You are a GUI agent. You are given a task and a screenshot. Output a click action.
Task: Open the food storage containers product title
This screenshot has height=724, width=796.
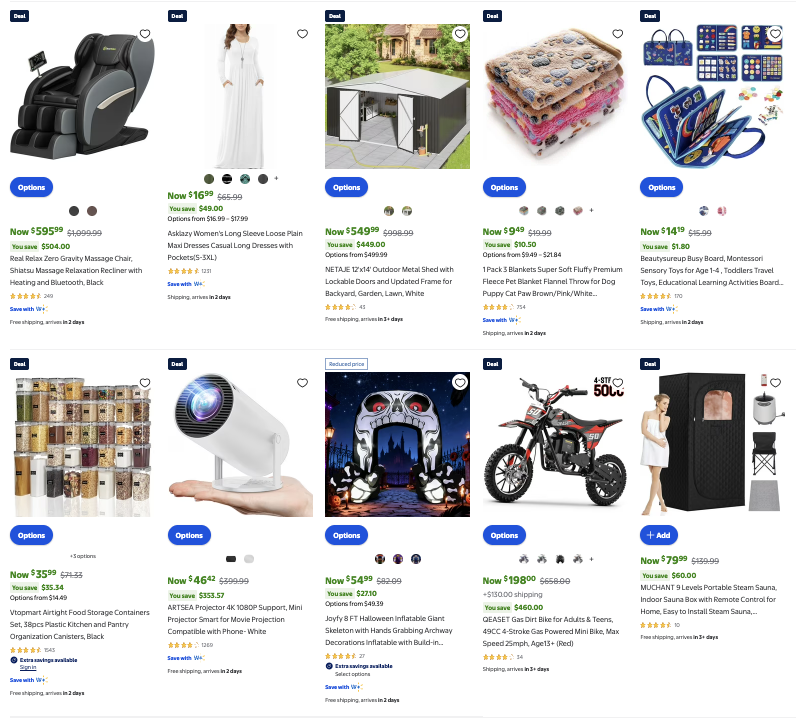point(80,624)
